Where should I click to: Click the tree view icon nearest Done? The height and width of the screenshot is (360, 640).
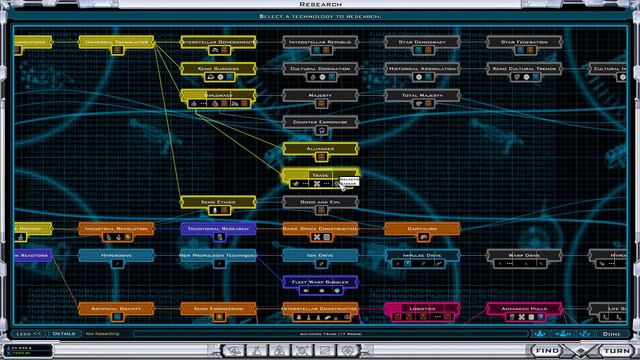point(585,334)
